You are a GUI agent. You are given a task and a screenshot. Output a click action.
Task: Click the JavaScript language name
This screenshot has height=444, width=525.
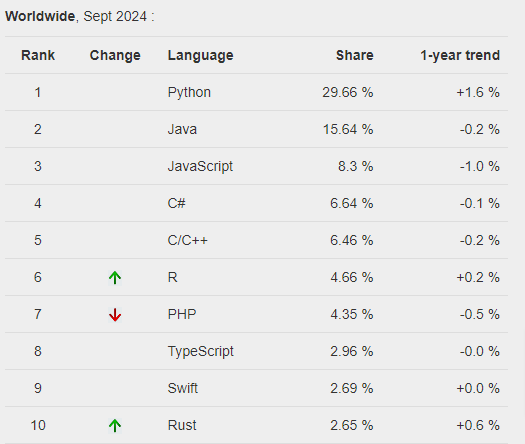tap(200, 166)
